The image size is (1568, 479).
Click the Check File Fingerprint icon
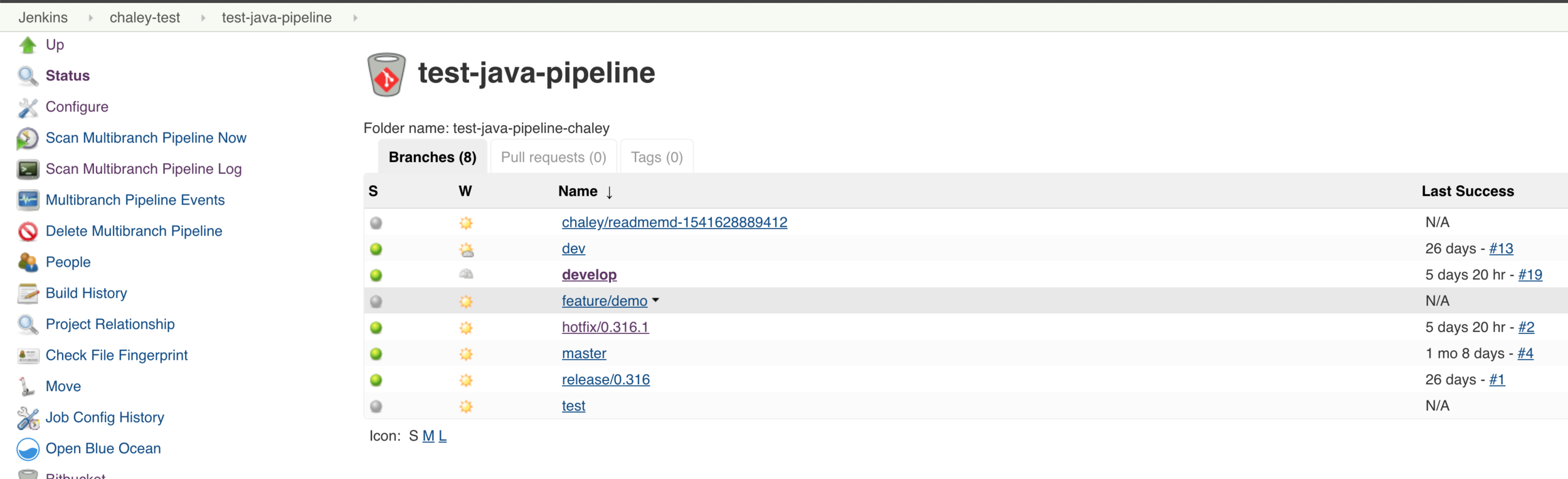click(x=28, y=355)
